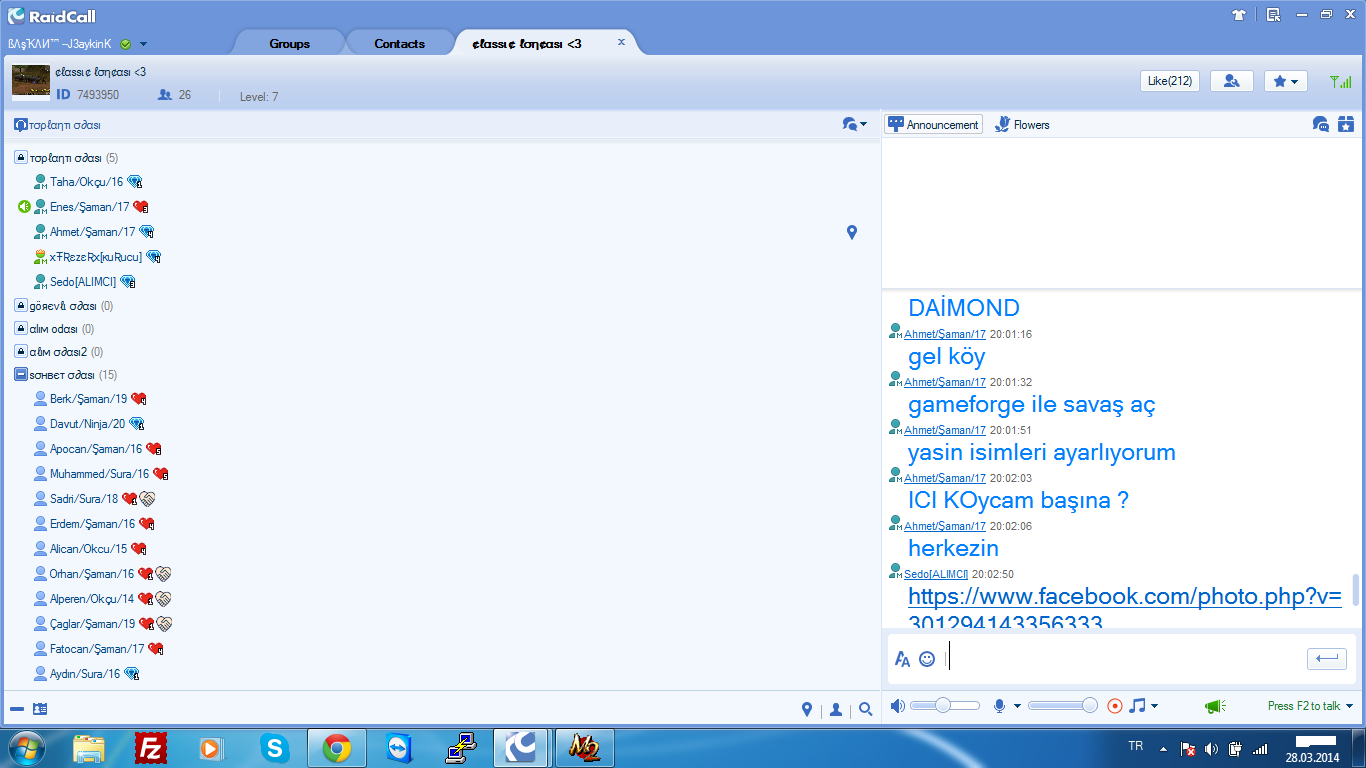Click Ahmet/Şaman/17 sender name at 20:02:06
This screenshot has width=1366, height=768.
[945, 526]
